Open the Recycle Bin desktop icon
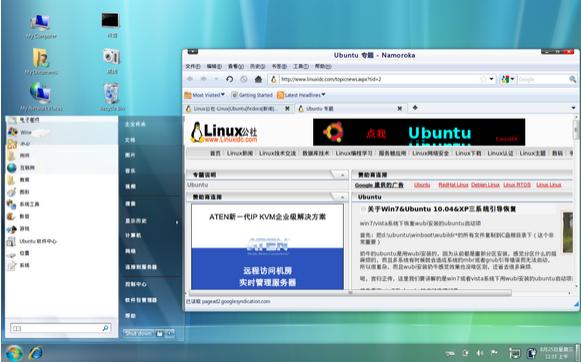 112,97
